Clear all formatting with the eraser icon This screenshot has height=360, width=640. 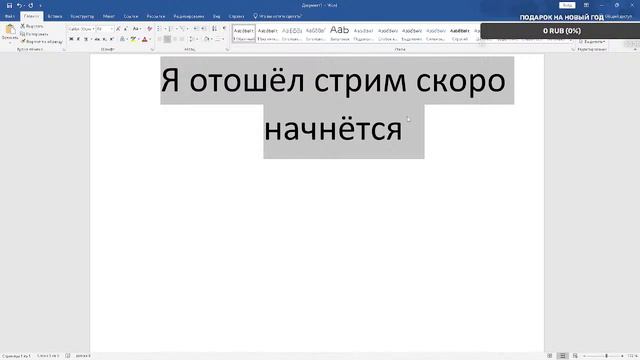[150, 29]
